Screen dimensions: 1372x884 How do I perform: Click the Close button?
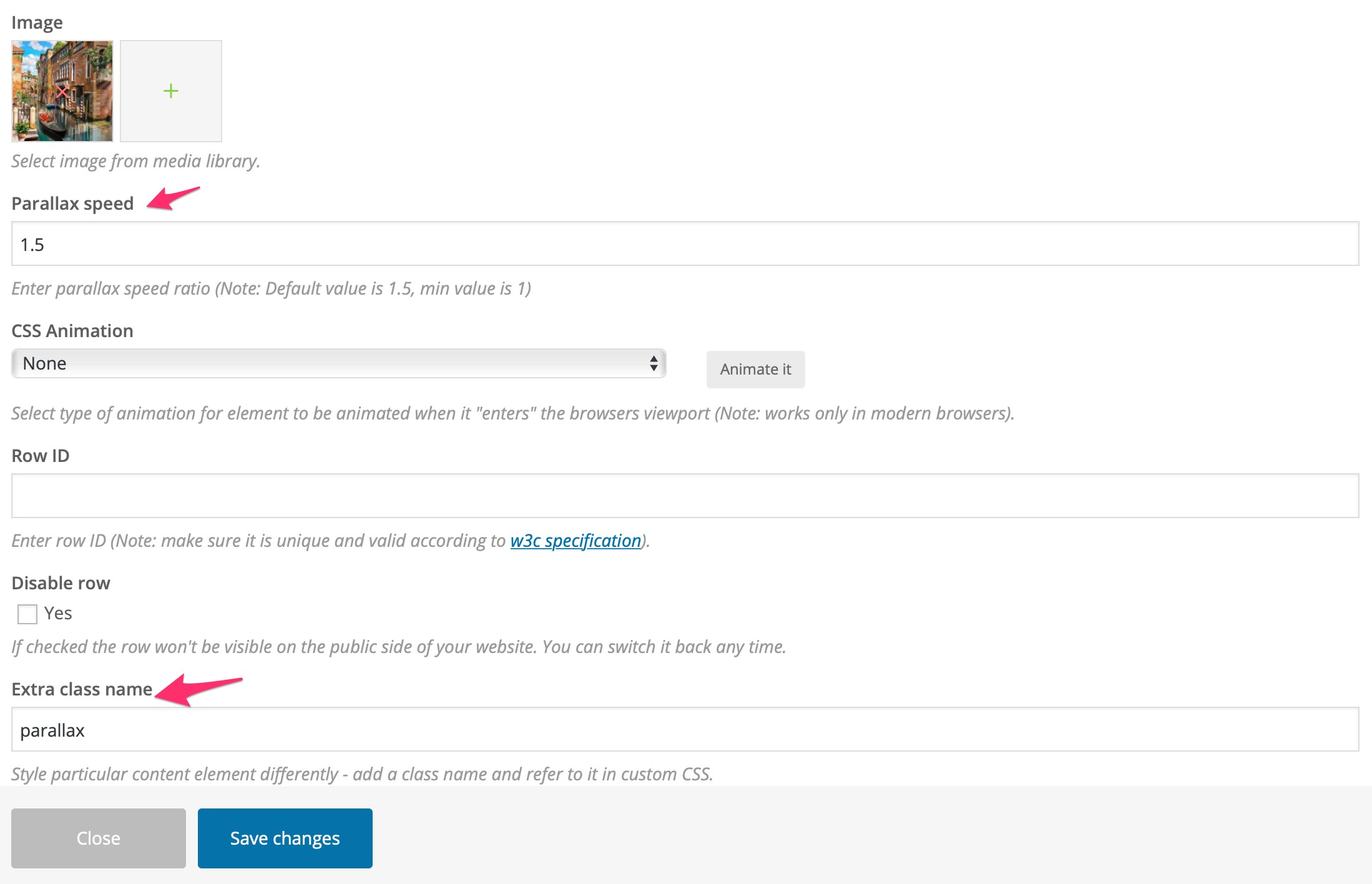click(x=99, y=838)
